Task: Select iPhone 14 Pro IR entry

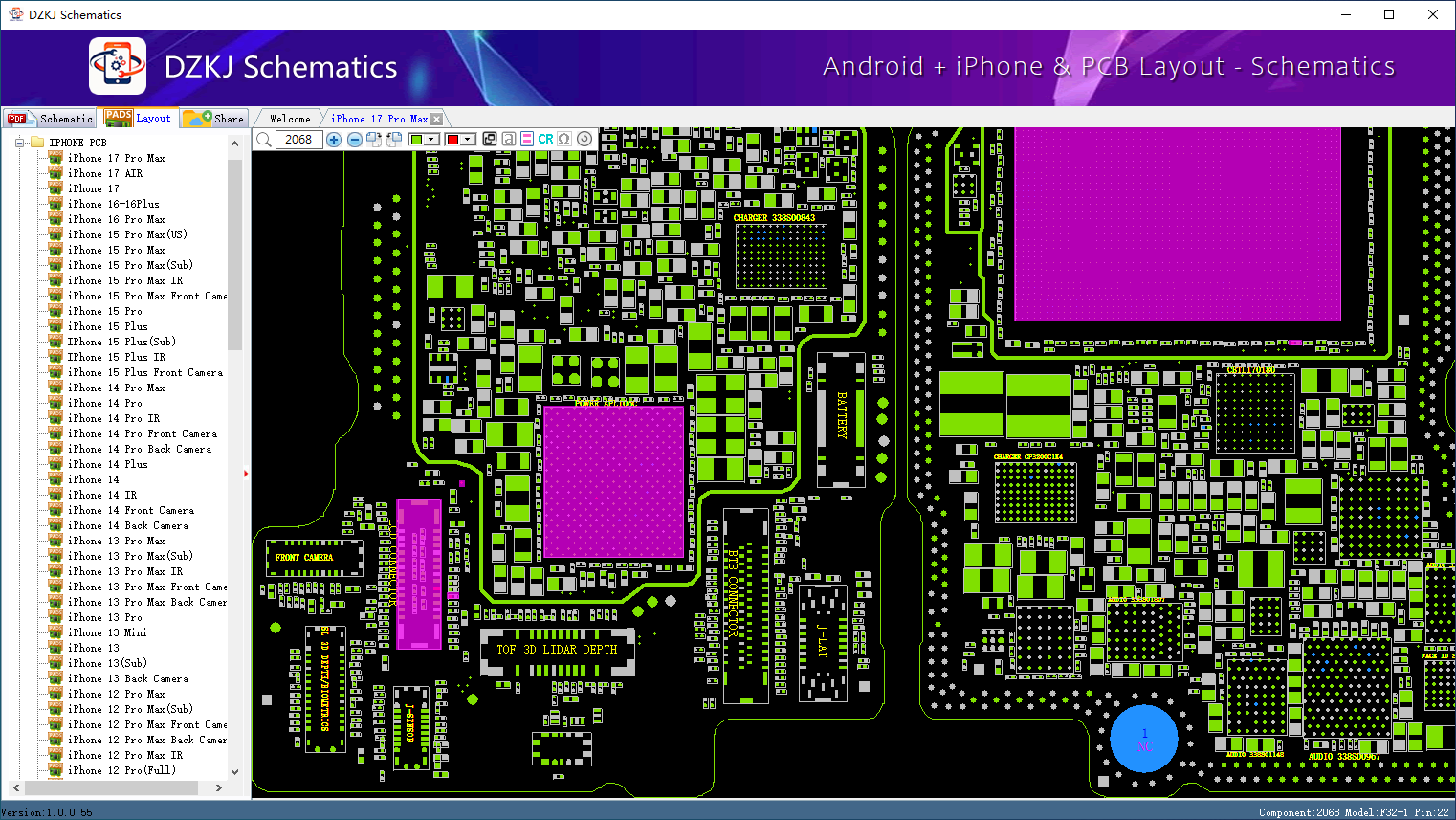Action: pyautogui.click(x=113, y=418)
